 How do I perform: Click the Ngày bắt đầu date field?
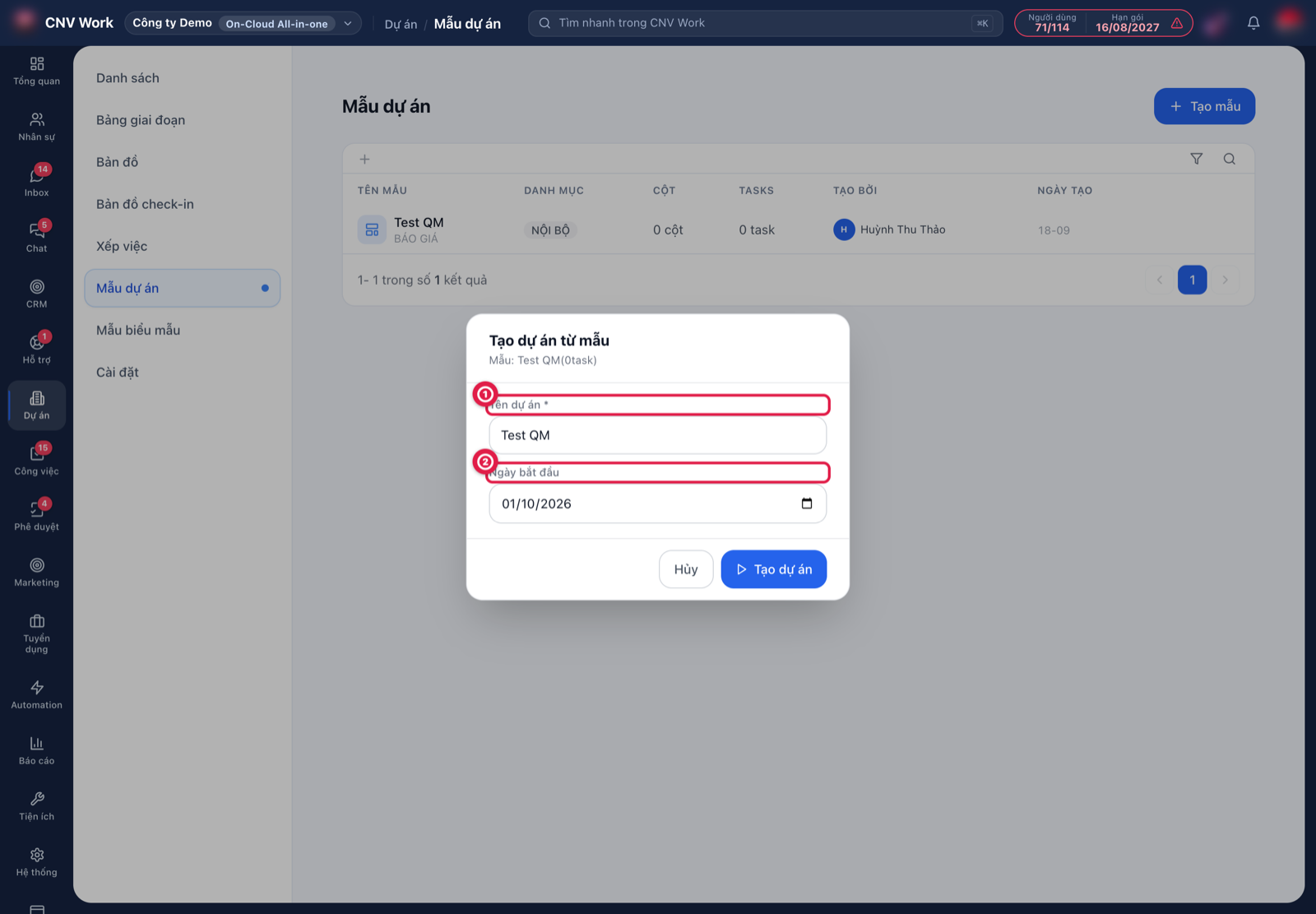click(x=657, y=503)
